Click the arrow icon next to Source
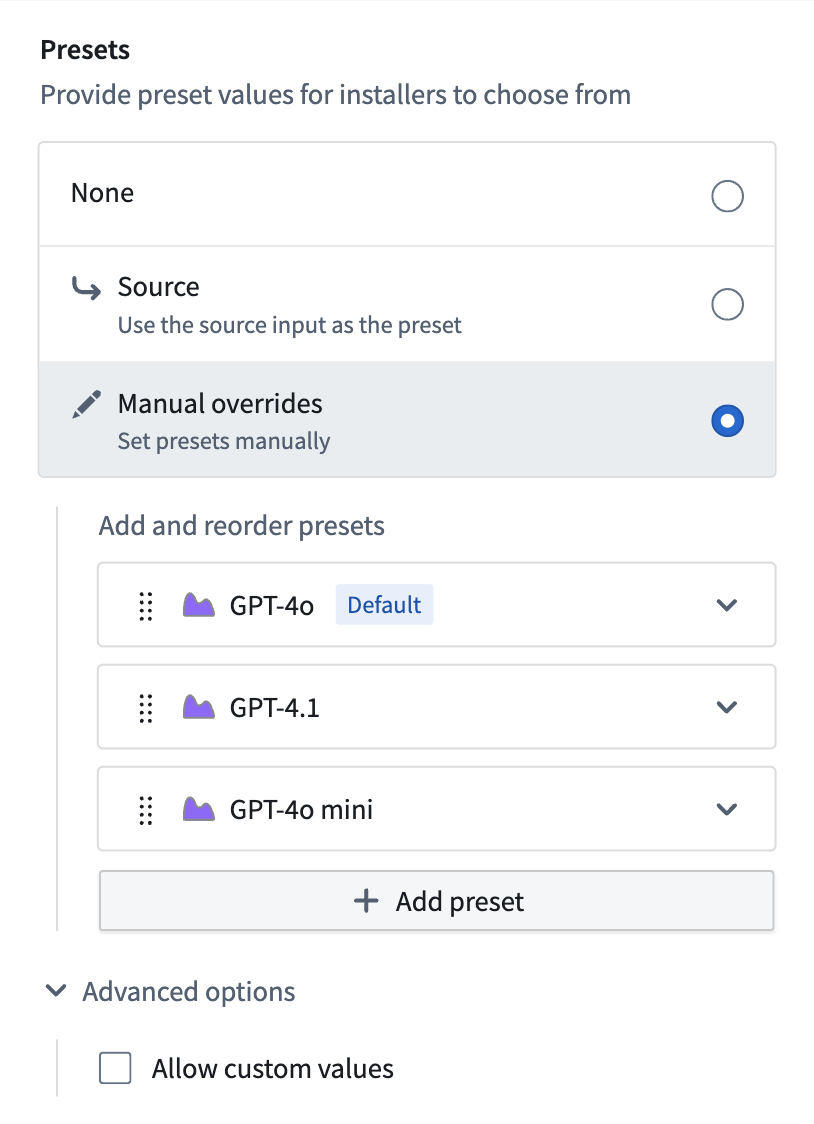The width and height of the screenshot is (814, 1124). [x=86, y=287]
